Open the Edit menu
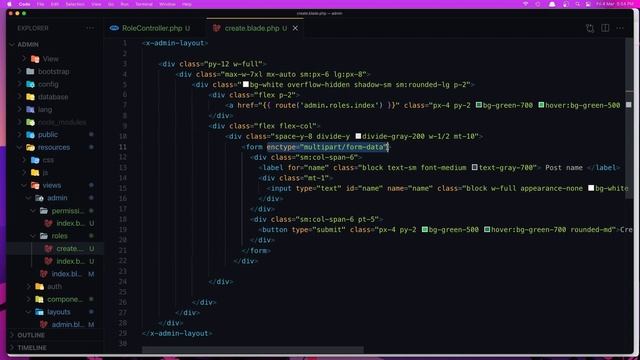 (55, 4)
